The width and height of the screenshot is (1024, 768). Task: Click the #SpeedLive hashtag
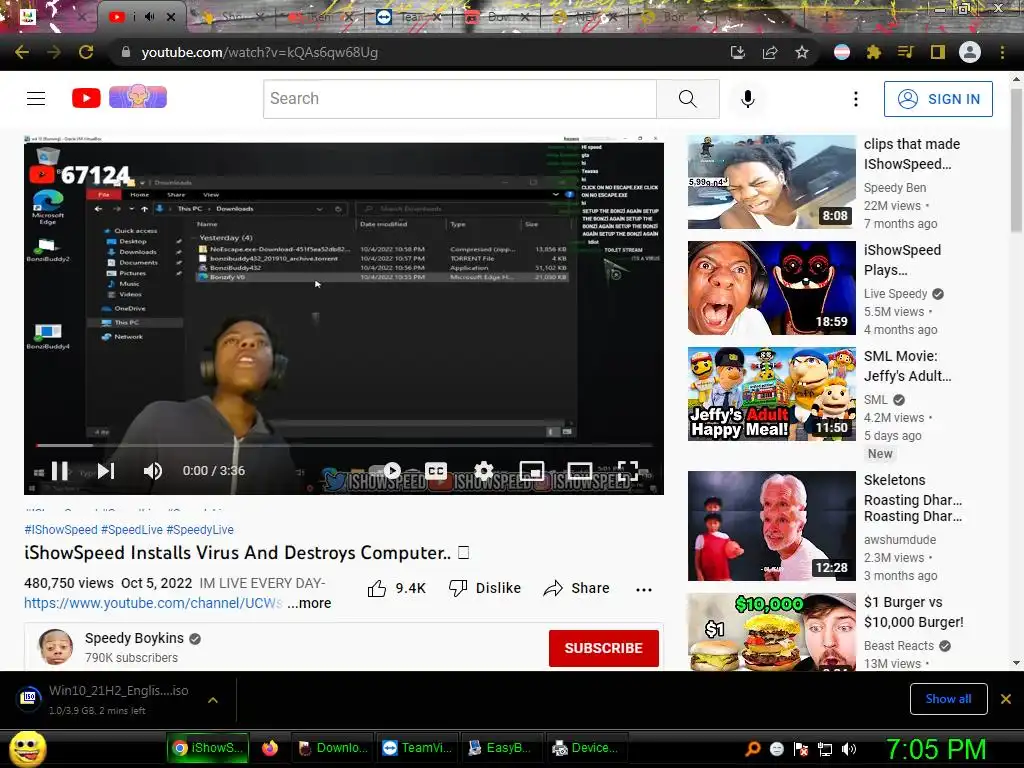(132, 530)
